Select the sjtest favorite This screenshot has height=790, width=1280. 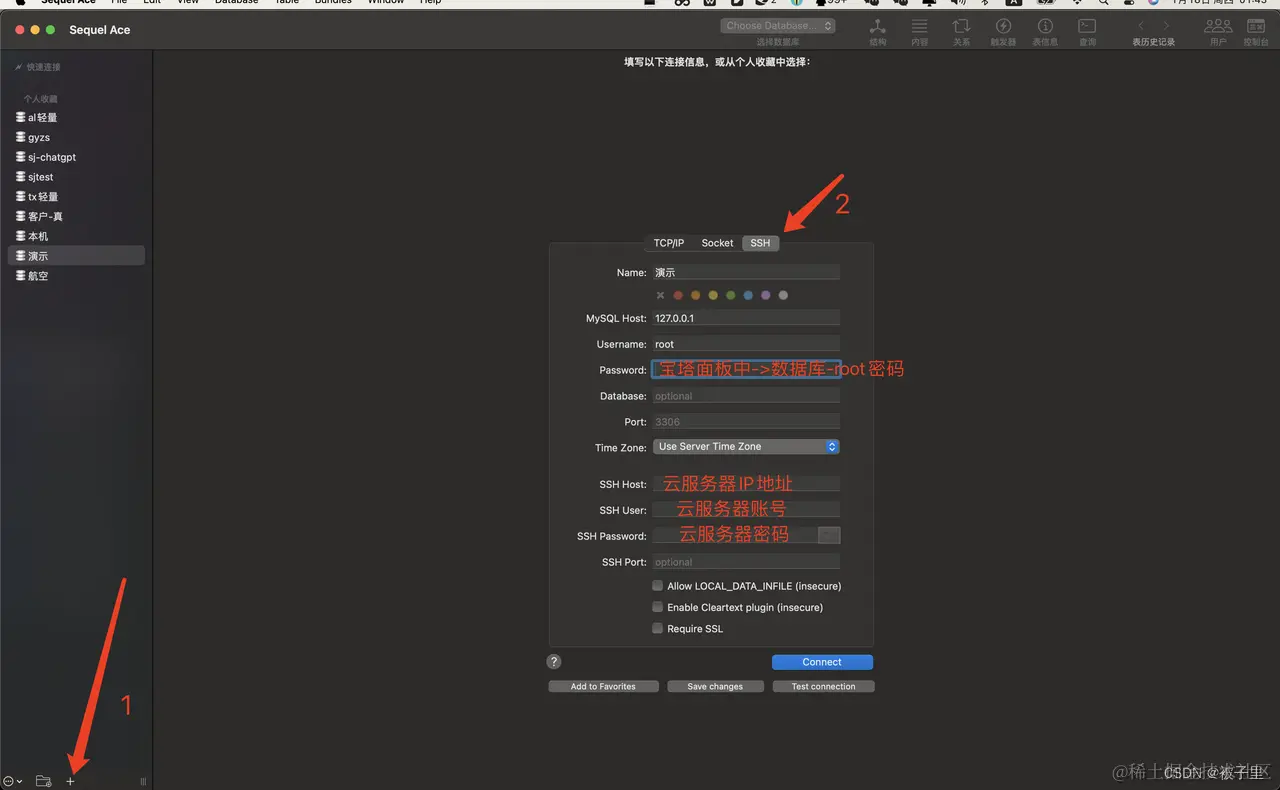tap(76, 177)
